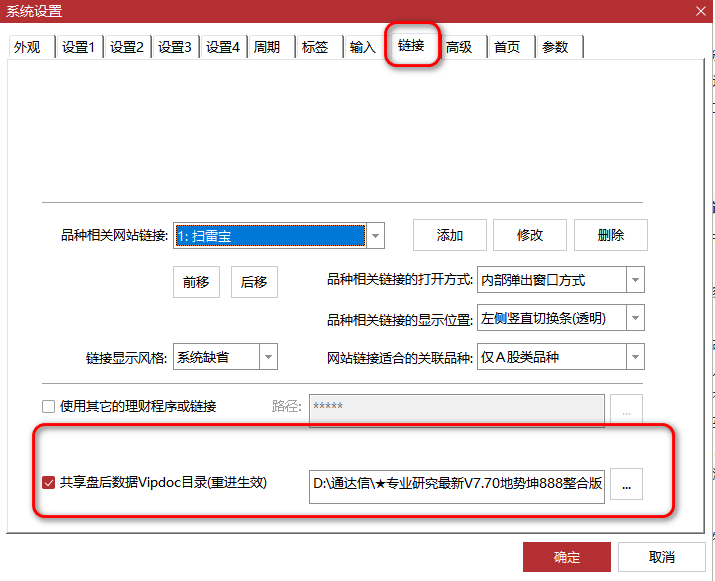Expand the 品种相关网站链接 dropdown
Screen dimensions: 715x581
pyautogui.click(x=375, y=236)
